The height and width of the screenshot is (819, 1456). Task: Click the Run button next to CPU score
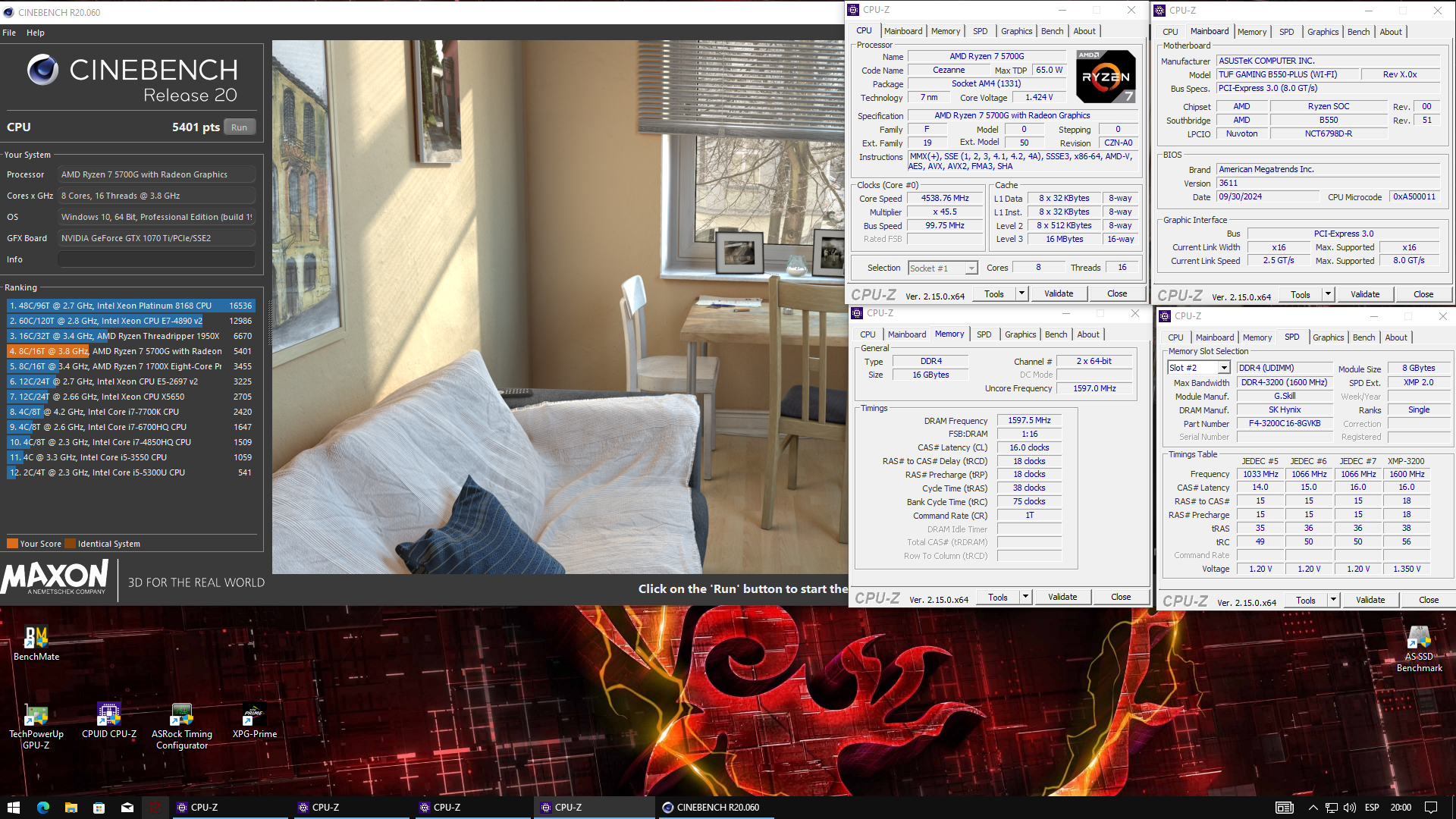coord(240,127)
